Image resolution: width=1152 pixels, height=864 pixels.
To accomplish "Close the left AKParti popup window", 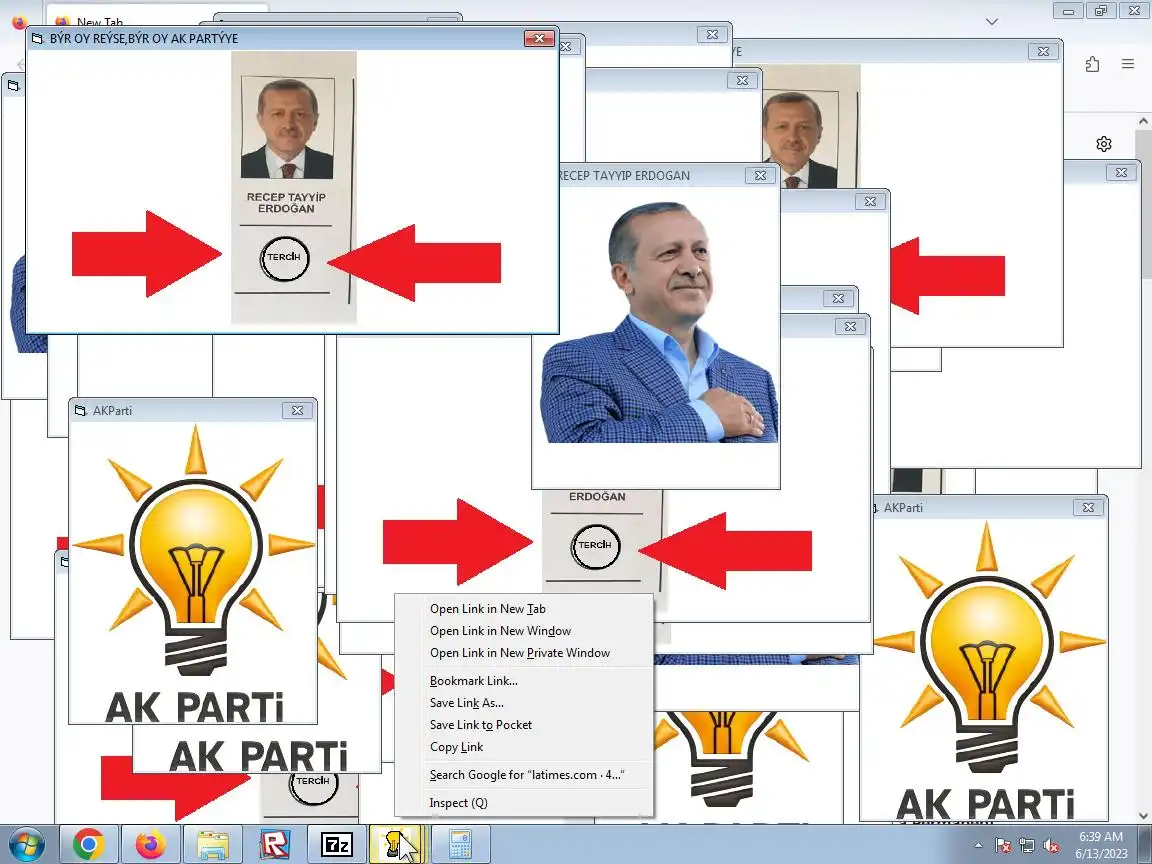I will (298, 411).
